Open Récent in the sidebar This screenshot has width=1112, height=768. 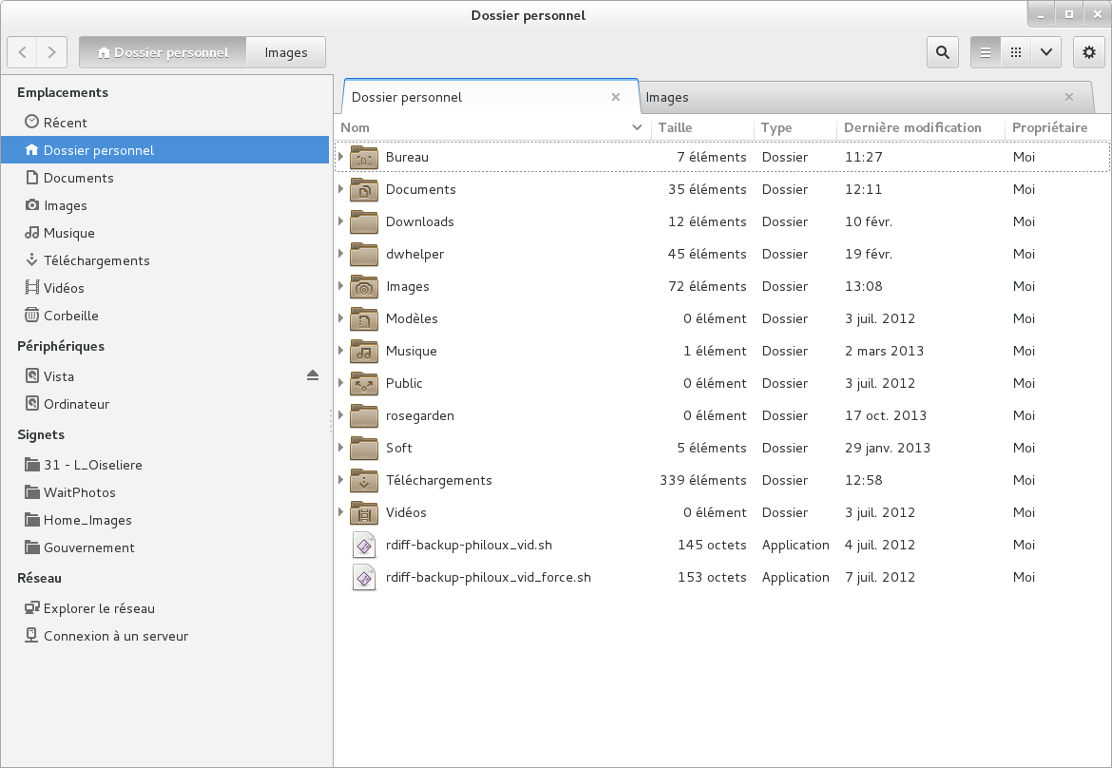coord(65,122)
